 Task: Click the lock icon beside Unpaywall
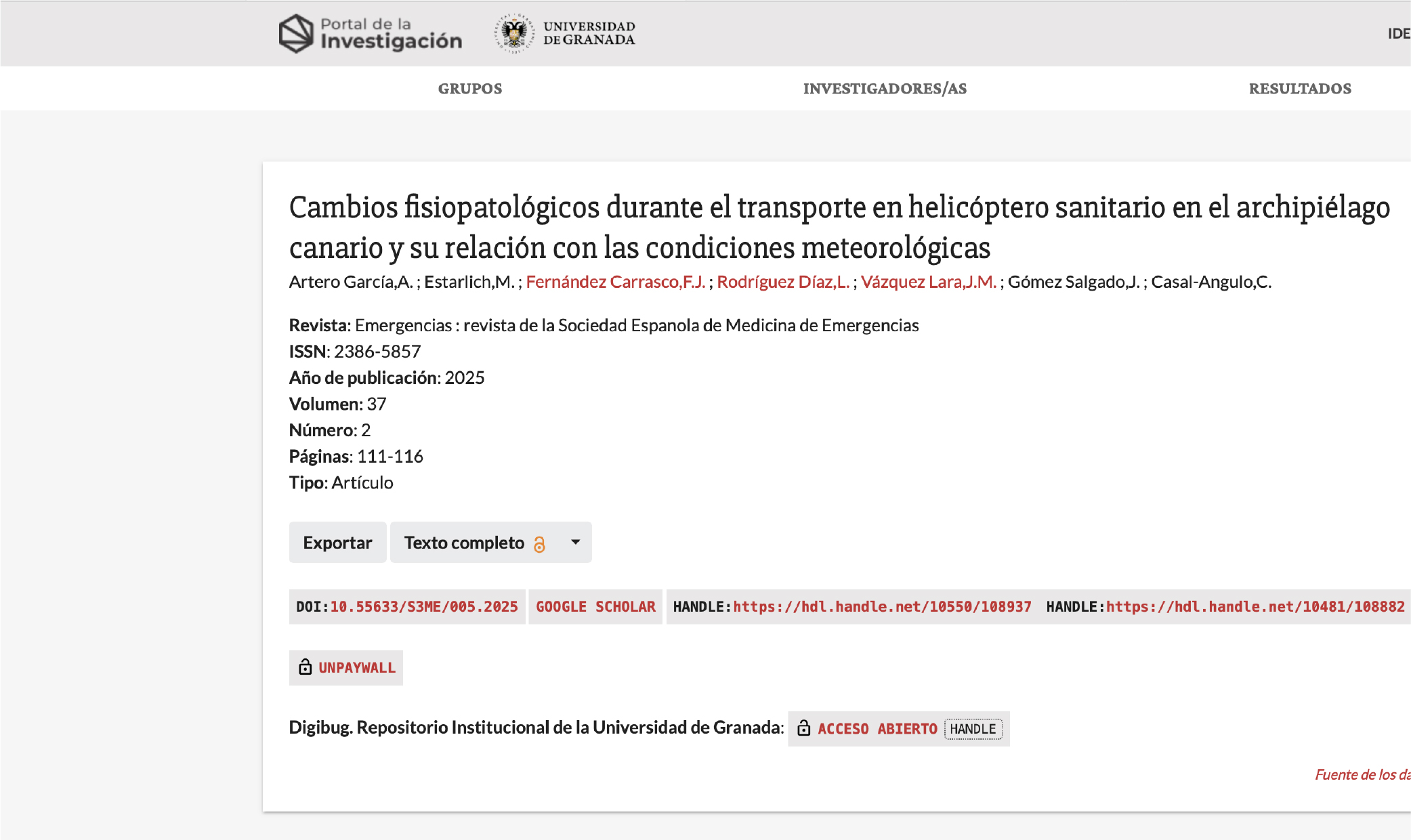pyautogui.click(x=306, y=667)
